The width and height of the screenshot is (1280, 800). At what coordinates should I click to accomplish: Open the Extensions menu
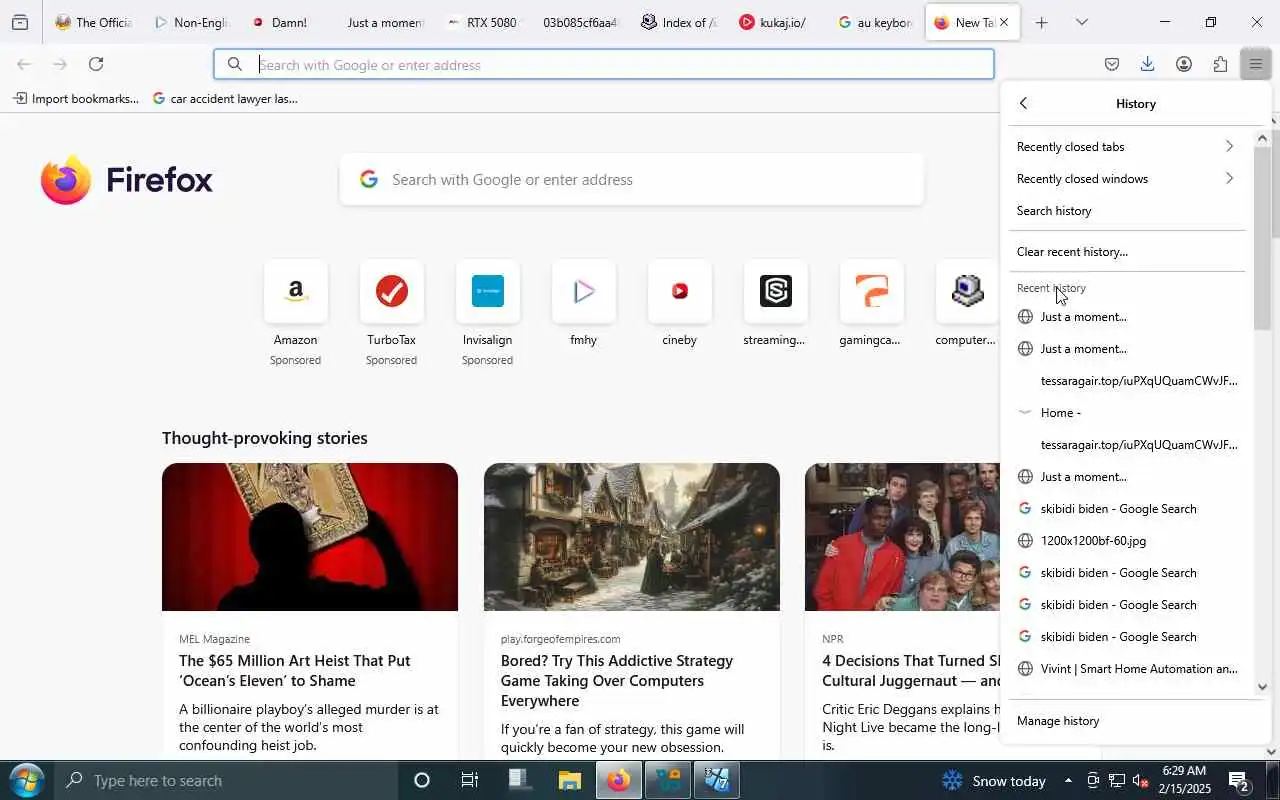tap(1220, 64)
